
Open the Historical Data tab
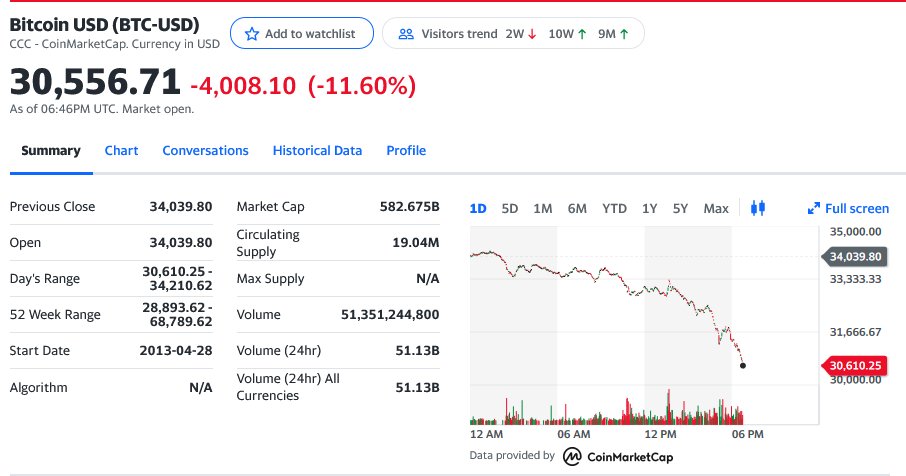[x=317, y=151]
